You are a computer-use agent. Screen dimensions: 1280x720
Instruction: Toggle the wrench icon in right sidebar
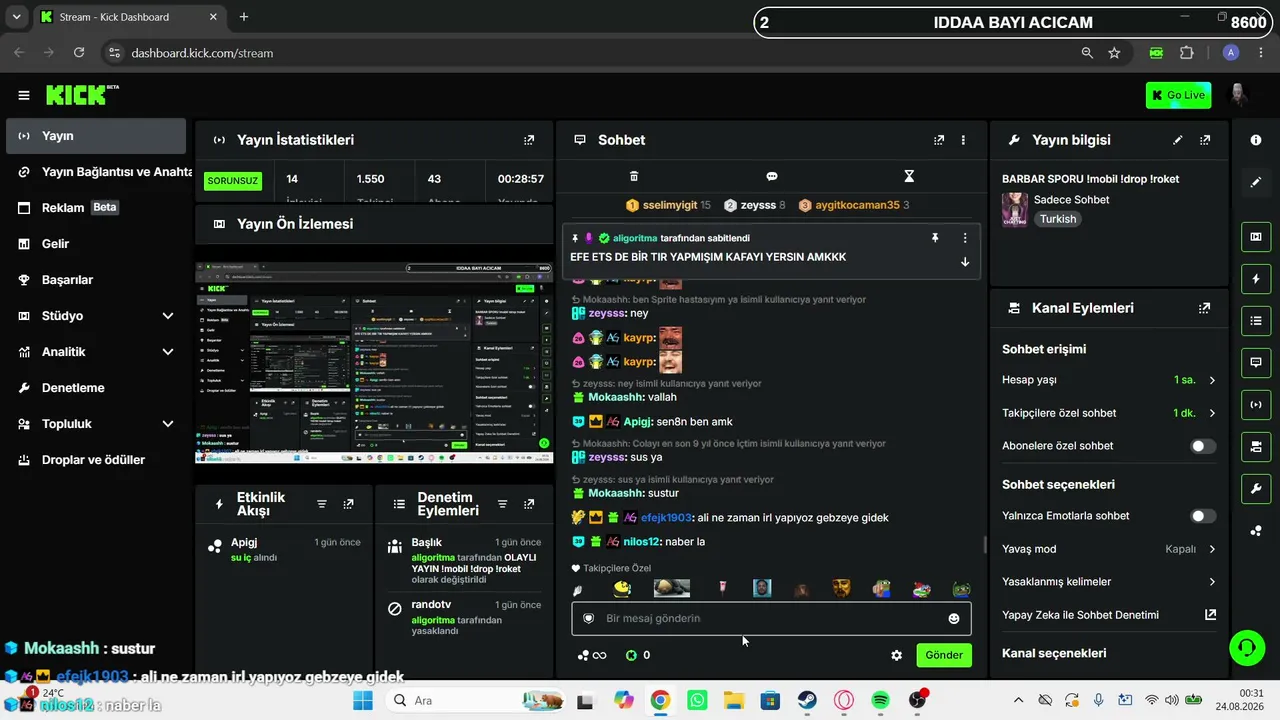coord(1256,488)
